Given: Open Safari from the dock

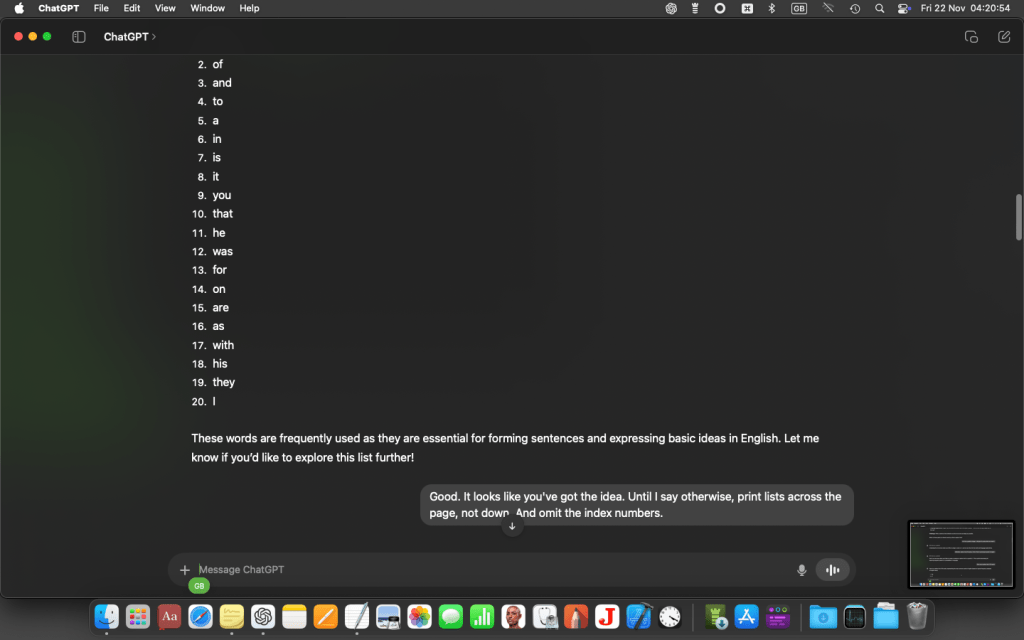Looking at the screenshot, I should [x=200, y=616].
